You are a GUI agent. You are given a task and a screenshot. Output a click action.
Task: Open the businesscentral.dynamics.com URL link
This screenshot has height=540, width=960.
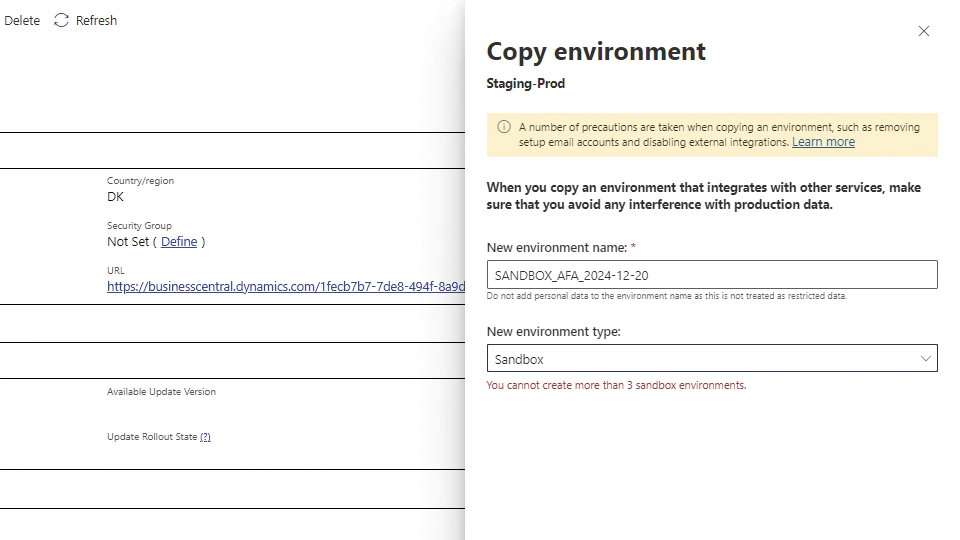285,286
